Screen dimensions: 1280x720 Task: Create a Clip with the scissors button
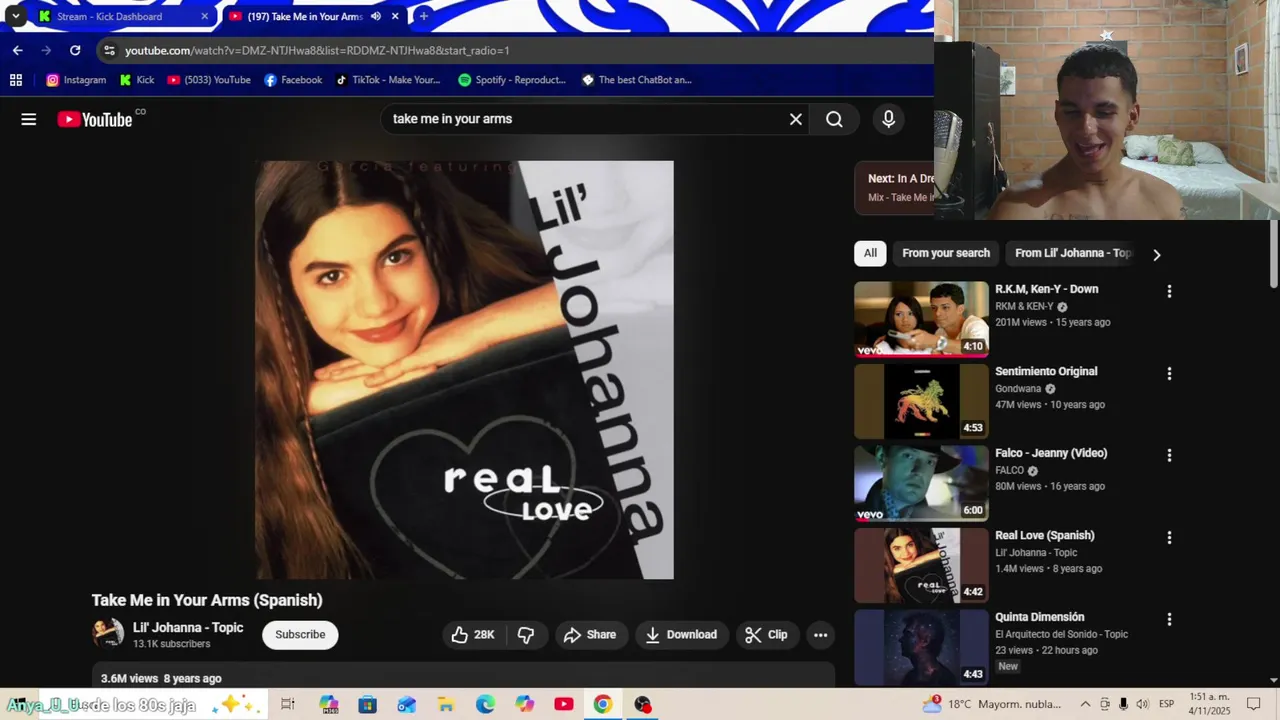766,635
